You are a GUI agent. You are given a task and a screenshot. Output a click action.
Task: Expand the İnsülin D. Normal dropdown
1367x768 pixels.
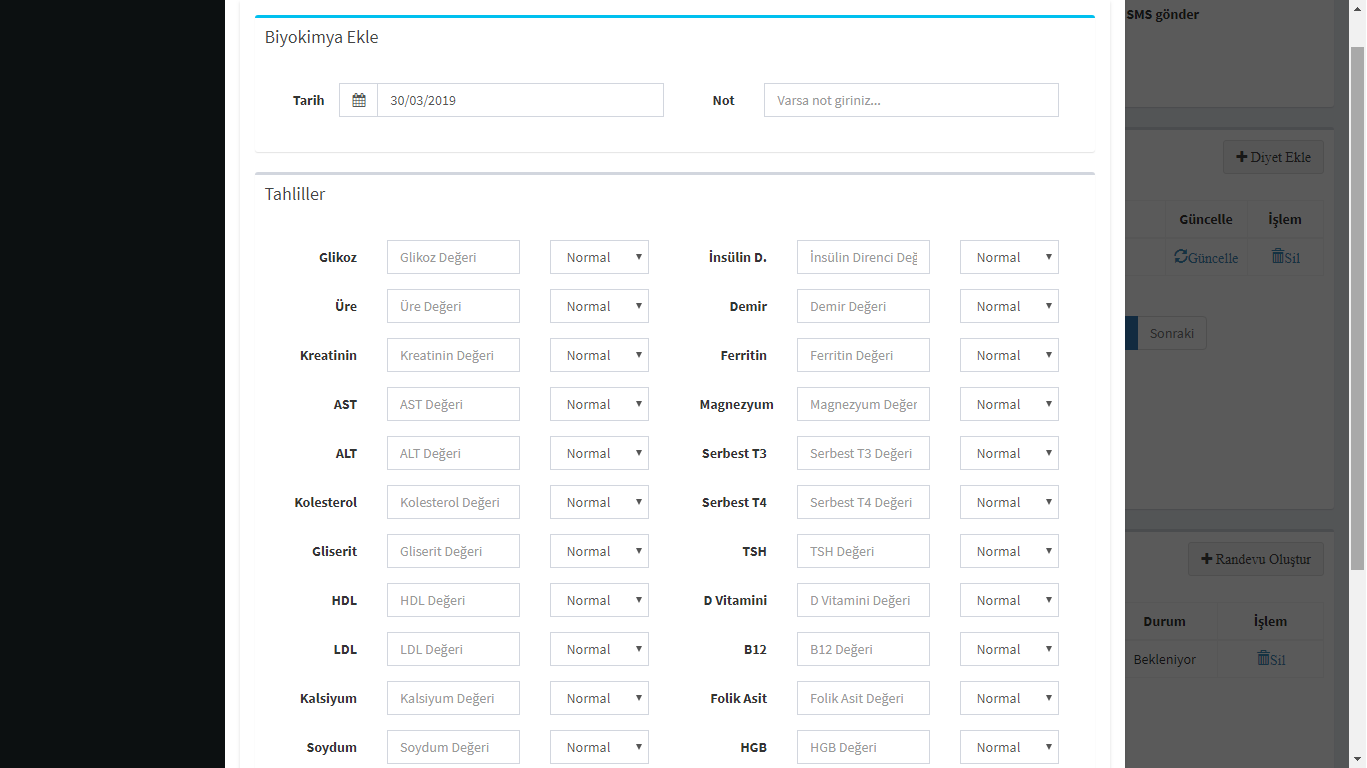(x=1009, y=257)
